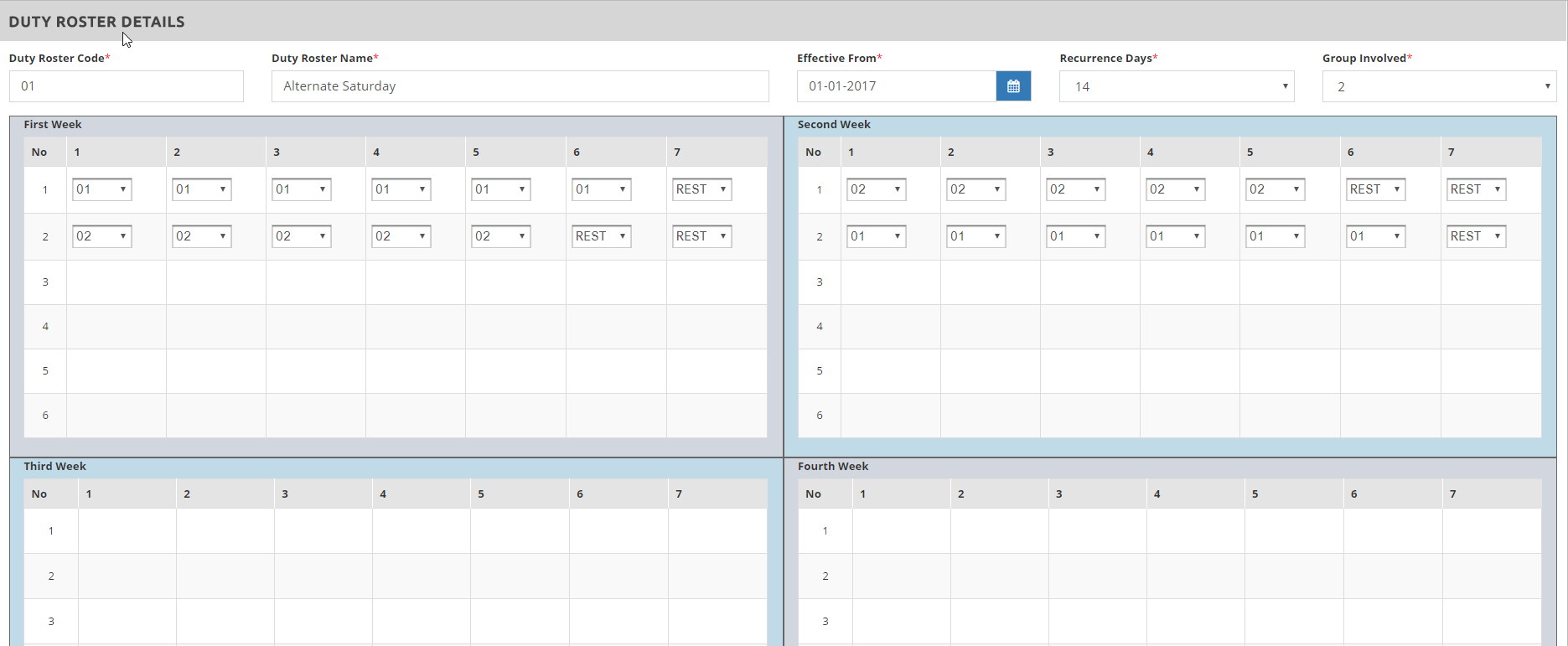This screenshot has height=646, width=1568.
Task: Click the Fourth Week section title
Action: click(x=833, y=466)
